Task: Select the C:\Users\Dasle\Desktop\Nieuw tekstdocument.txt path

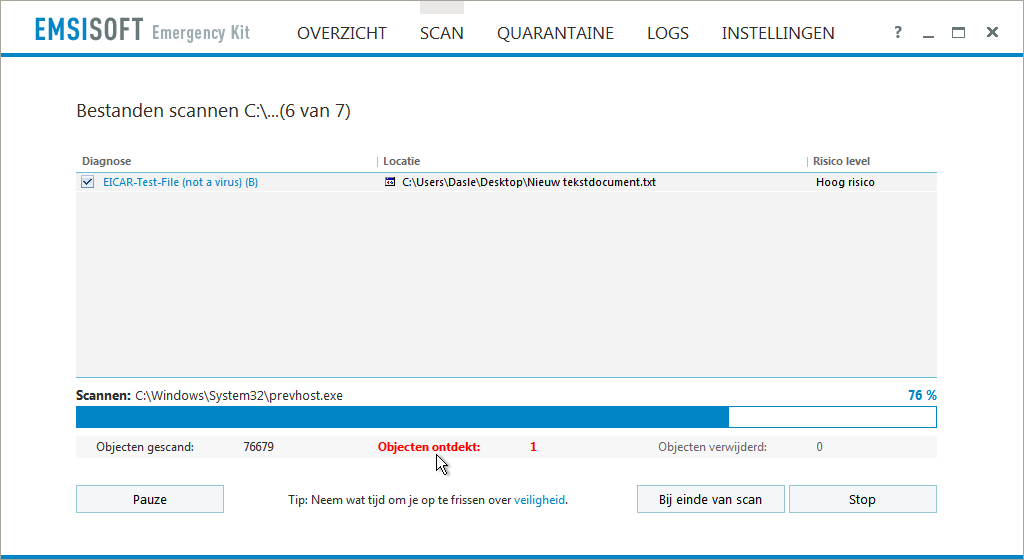Action: click(529, 182)
